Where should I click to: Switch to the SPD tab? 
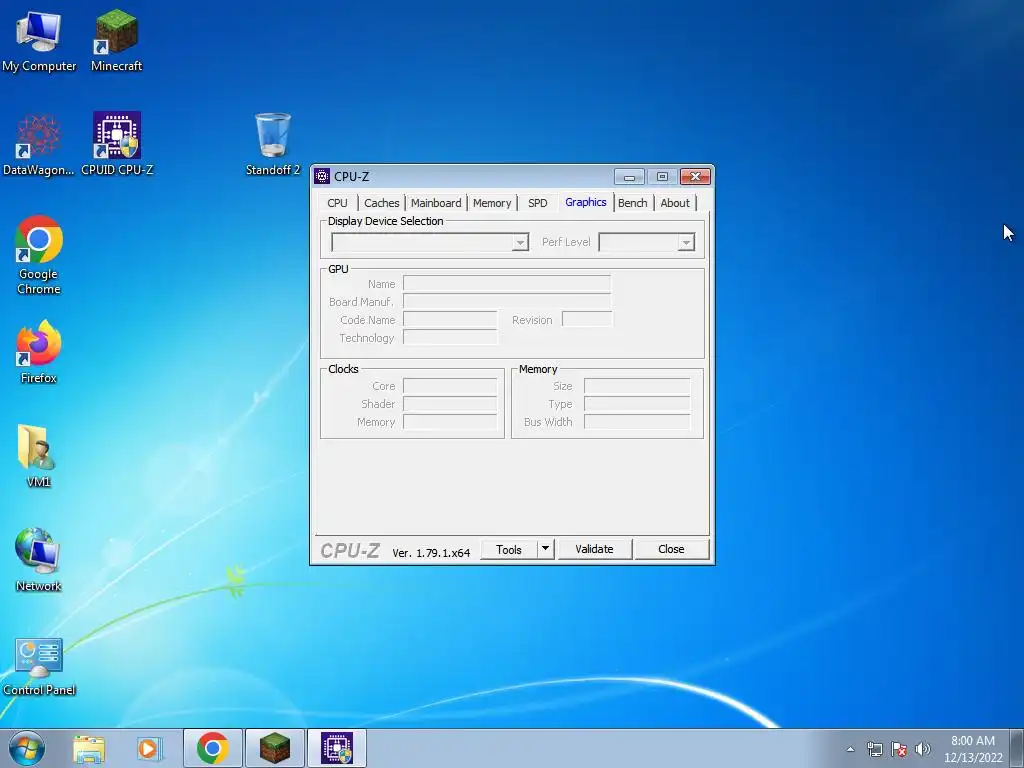[x=537, y=203]
